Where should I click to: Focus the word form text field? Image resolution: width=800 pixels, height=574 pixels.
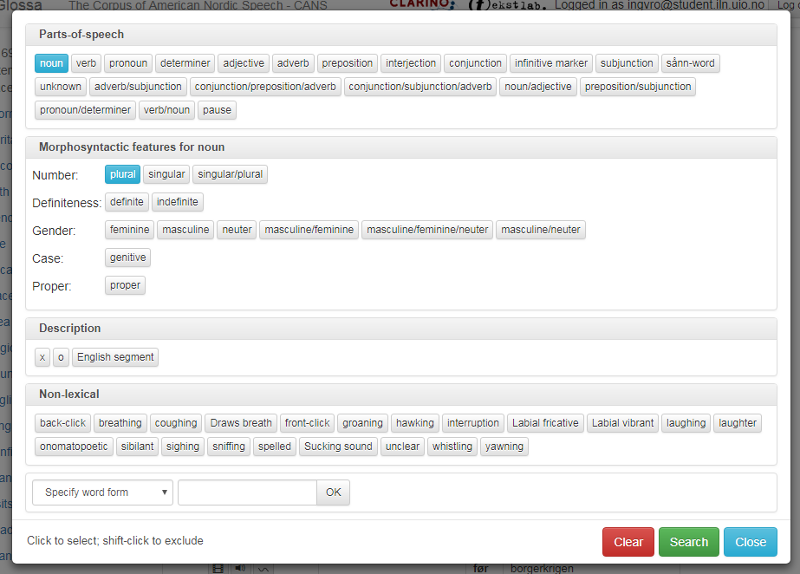tap(247, 492)
